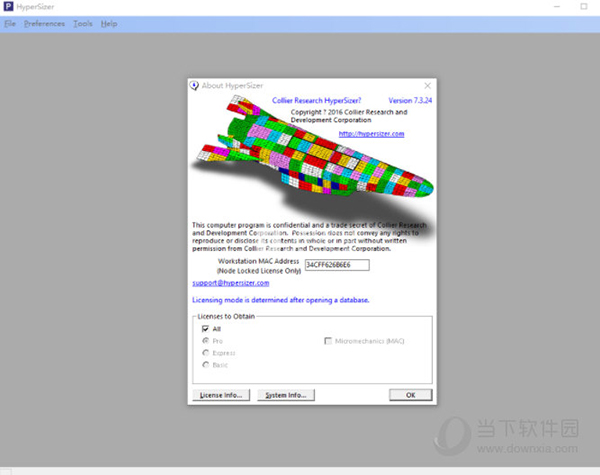
Task: Open the Help menu
Action: click(x=109, y=24)
